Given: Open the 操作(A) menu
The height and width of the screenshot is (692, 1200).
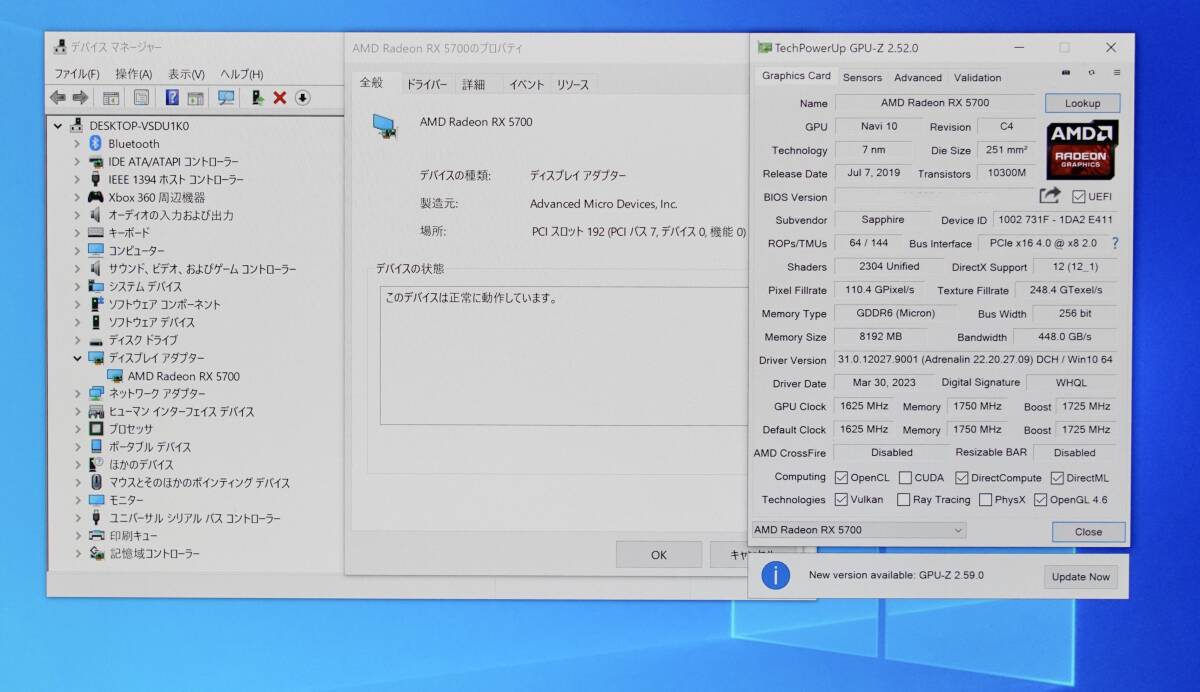Looking at the screenshot, I should pyautogui.click(x=133, y=74).
